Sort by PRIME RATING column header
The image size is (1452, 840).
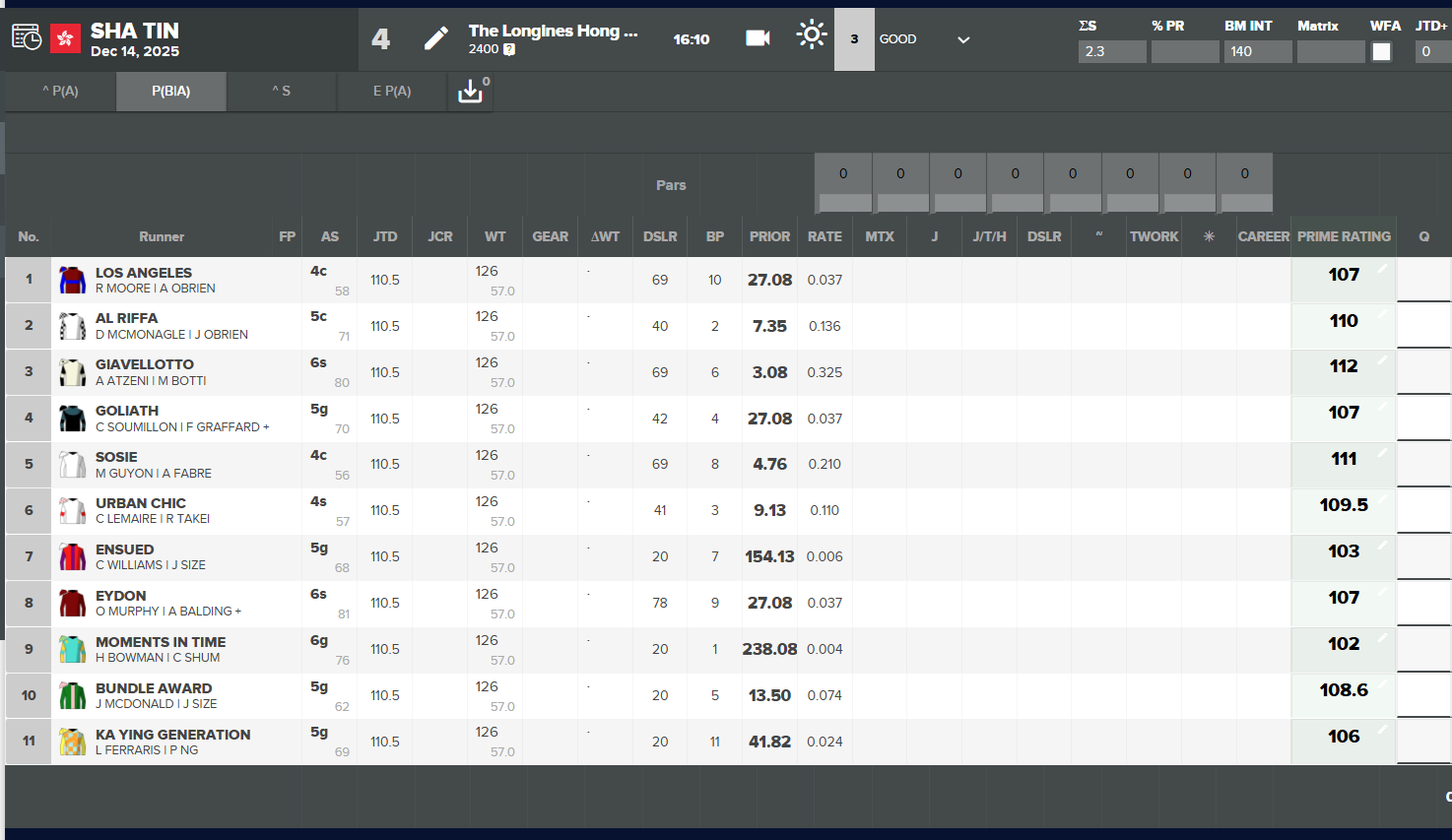point(1344,236)
